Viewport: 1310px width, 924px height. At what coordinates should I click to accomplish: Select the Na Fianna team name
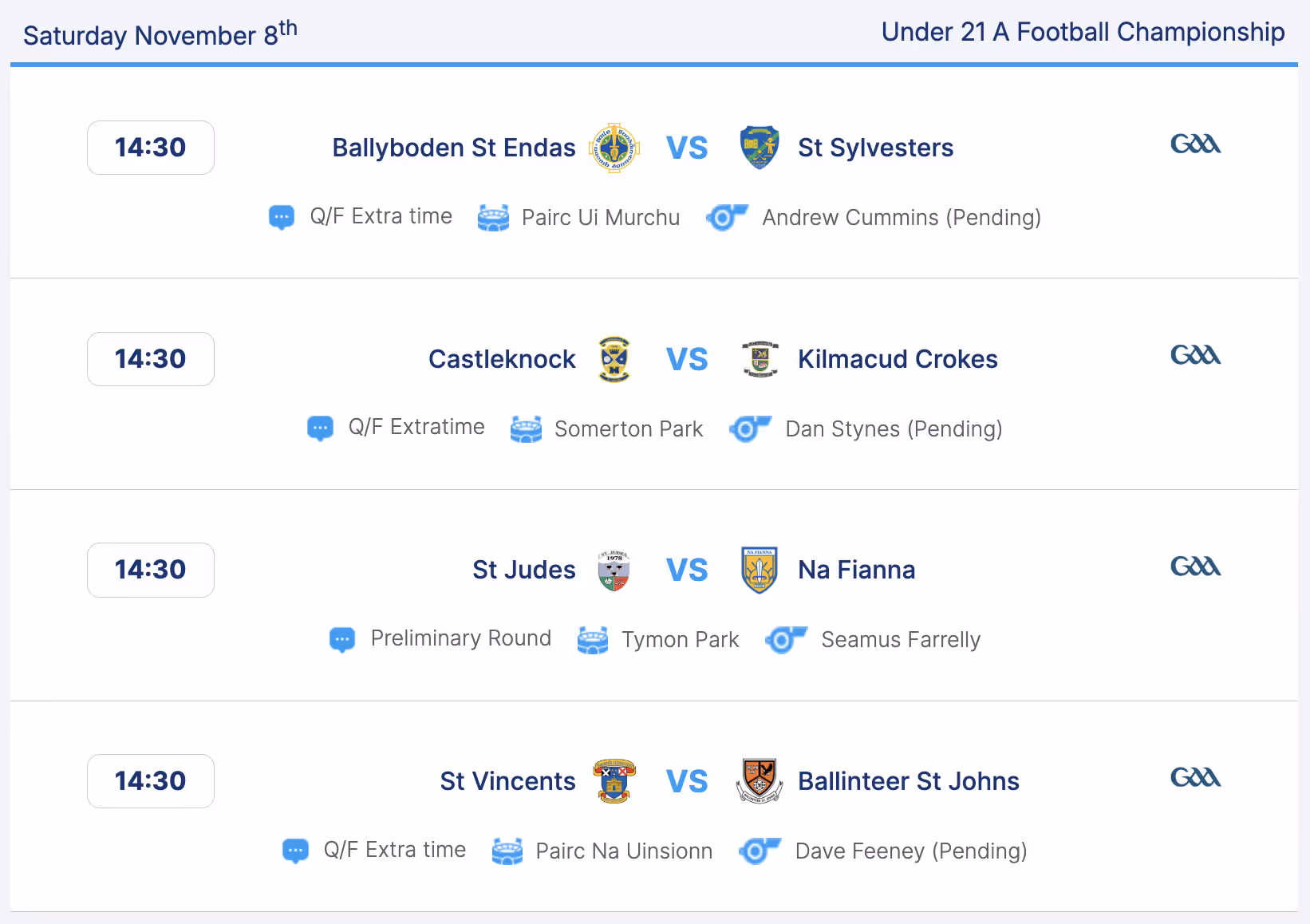click(857, 570)
